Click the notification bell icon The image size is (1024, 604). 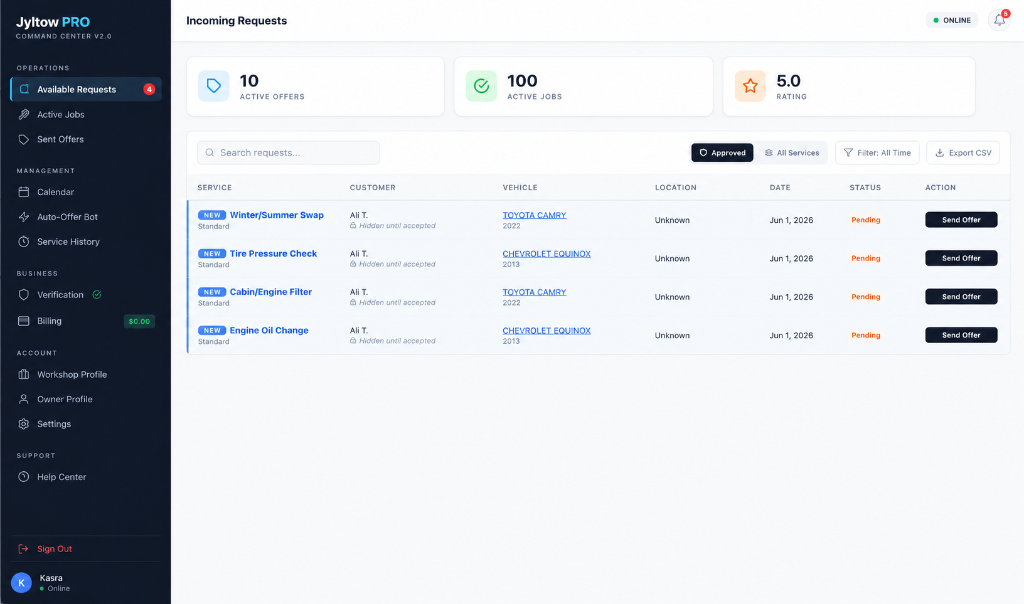[999, 20]
